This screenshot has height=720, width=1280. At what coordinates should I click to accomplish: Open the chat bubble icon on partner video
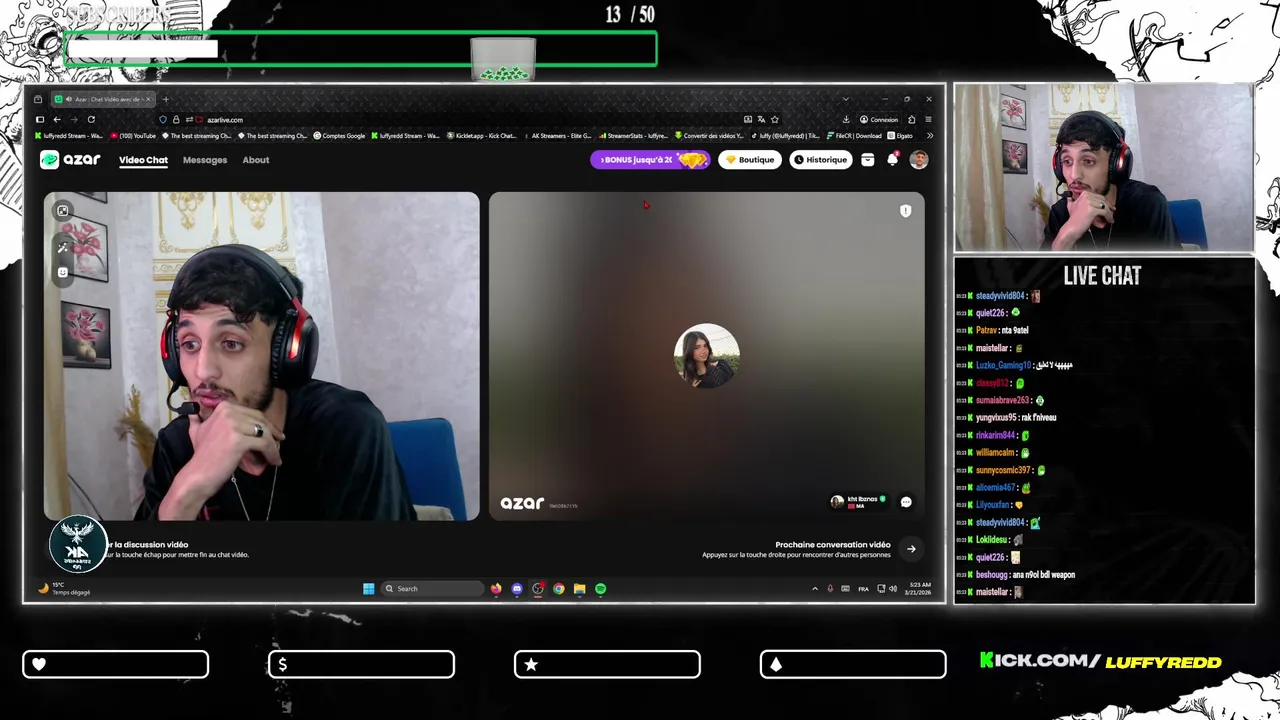click(x=906, y=502)
